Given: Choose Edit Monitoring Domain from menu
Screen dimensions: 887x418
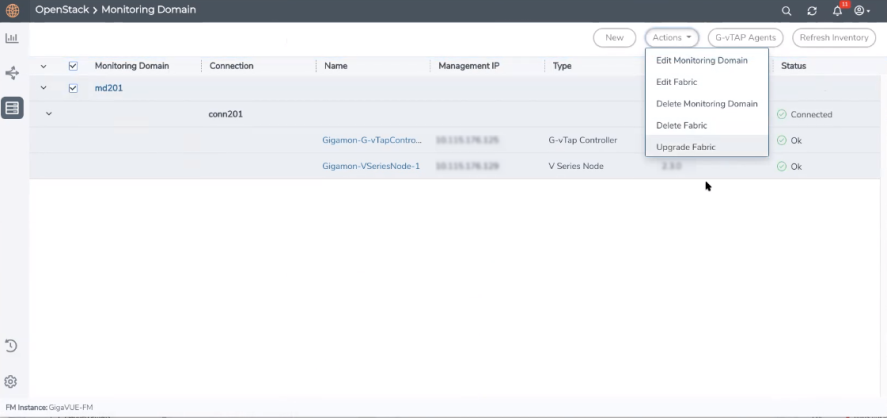Looking at the screenshot, I should coord(701,61).
